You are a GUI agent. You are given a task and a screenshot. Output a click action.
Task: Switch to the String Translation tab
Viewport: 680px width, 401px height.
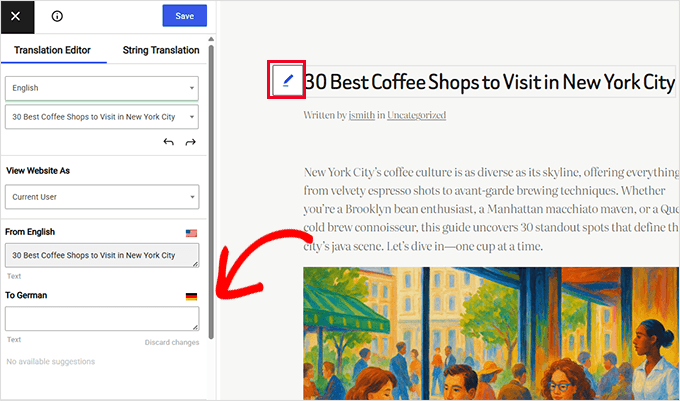[x=160, y=50]
